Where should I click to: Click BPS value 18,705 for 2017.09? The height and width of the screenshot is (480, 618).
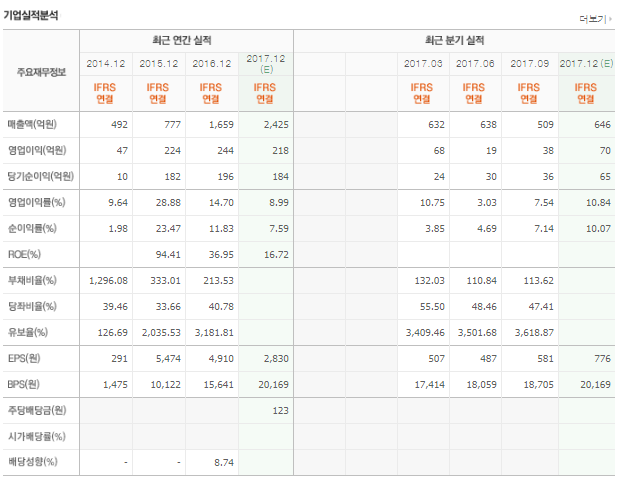(x=539, y=385)
